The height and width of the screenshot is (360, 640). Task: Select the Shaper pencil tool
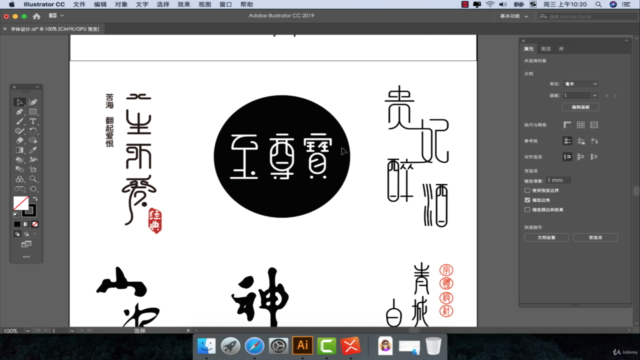(x=20, y=131)
